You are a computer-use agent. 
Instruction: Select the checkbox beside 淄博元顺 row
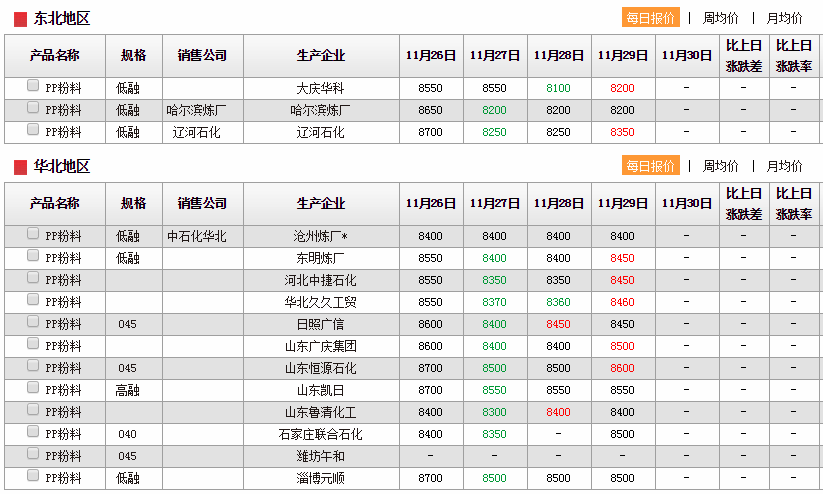click(x=33, y=477)
